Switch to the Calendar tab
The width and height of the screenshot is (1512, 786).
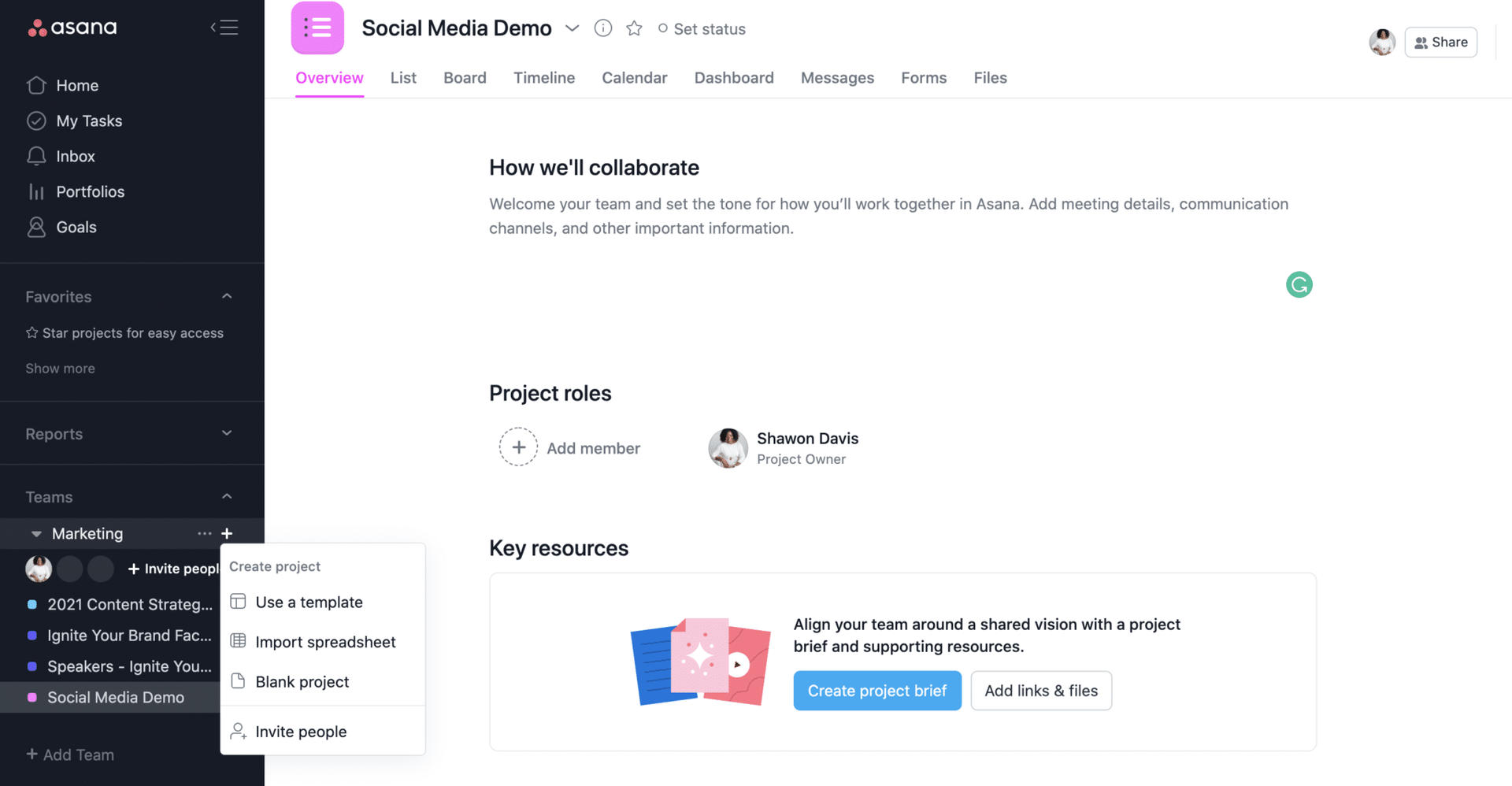[635, 78]
